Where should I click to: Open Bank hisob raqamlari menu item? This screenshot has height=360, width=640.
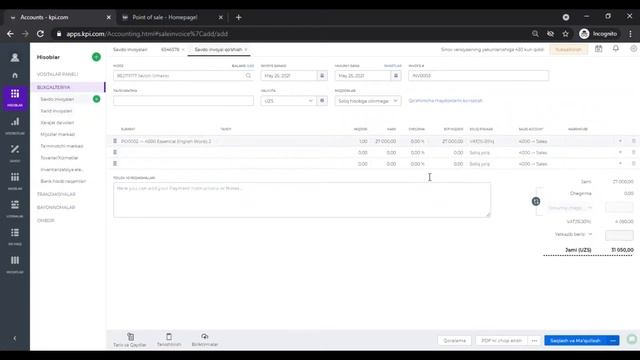tap(63, 181)
